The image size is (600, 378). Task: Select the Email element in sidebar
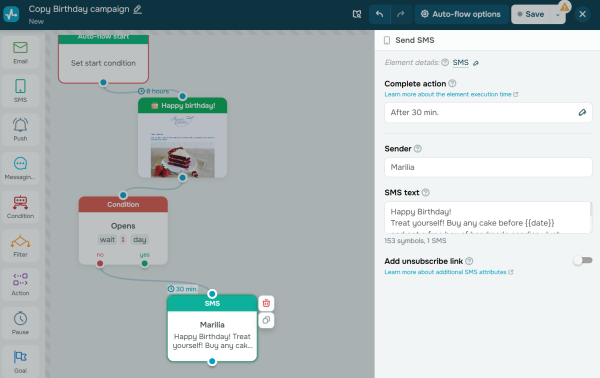click(20, 52)
